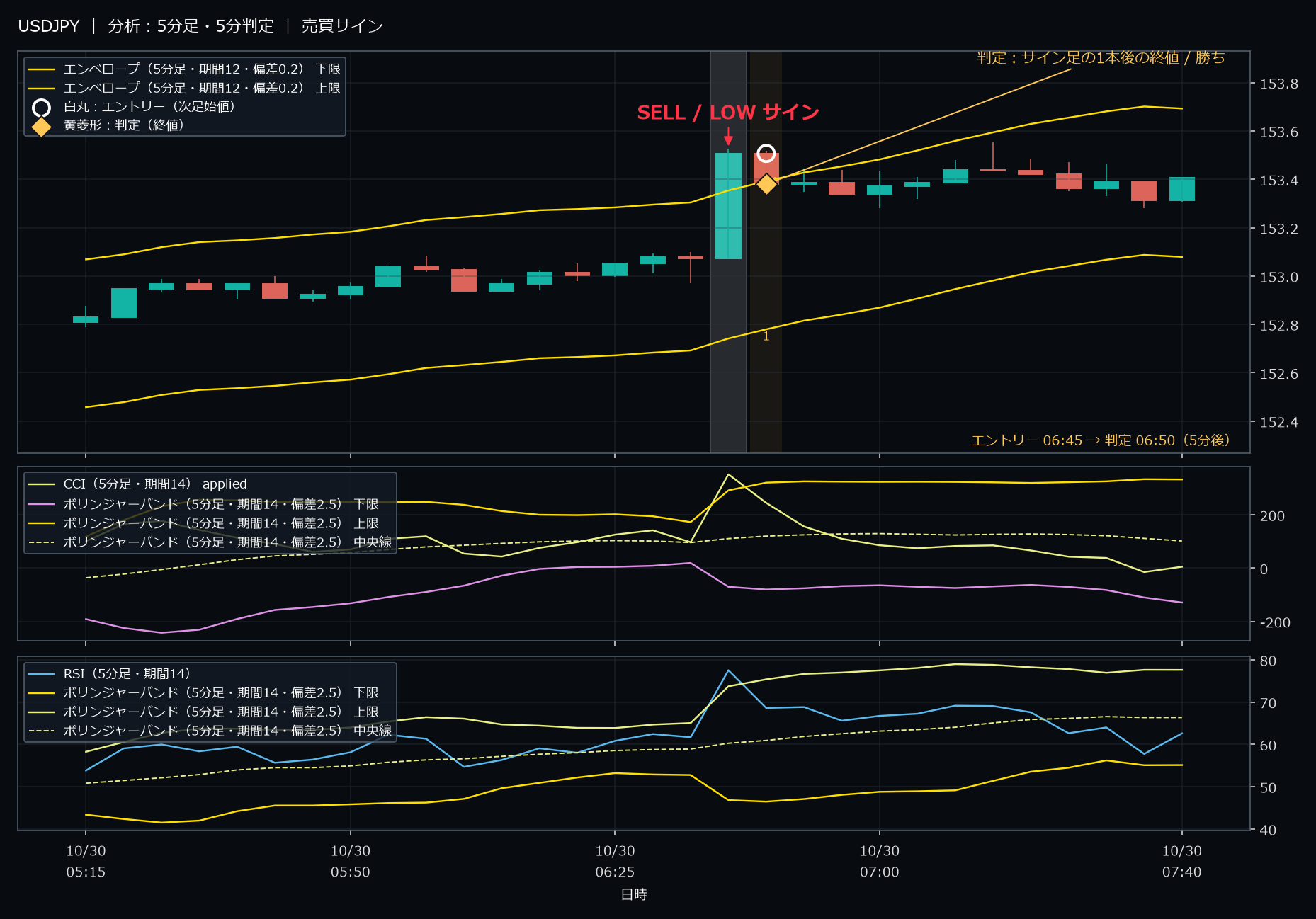
Task: Click the yellow diamond icon in the legend
Action: pos(42,127)
